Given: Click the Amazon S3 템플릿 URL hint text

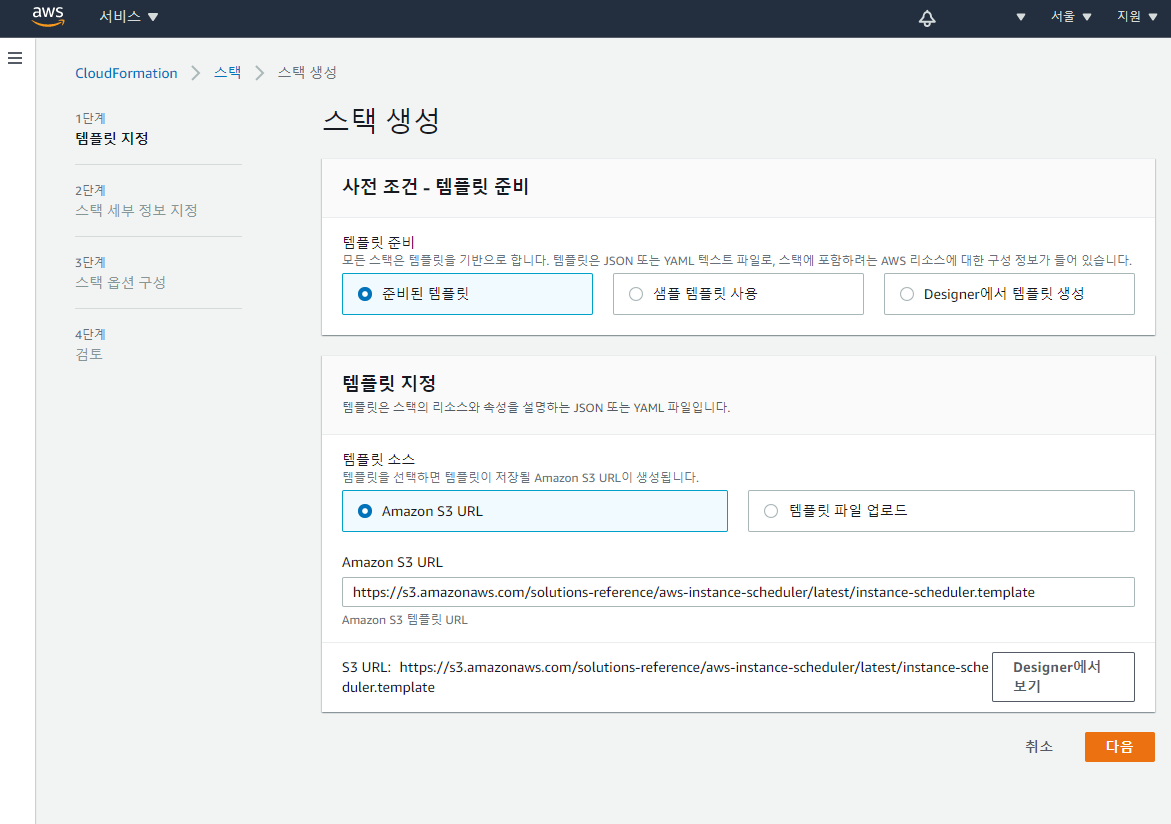Looking at the screenshot, I should [405, 620].
